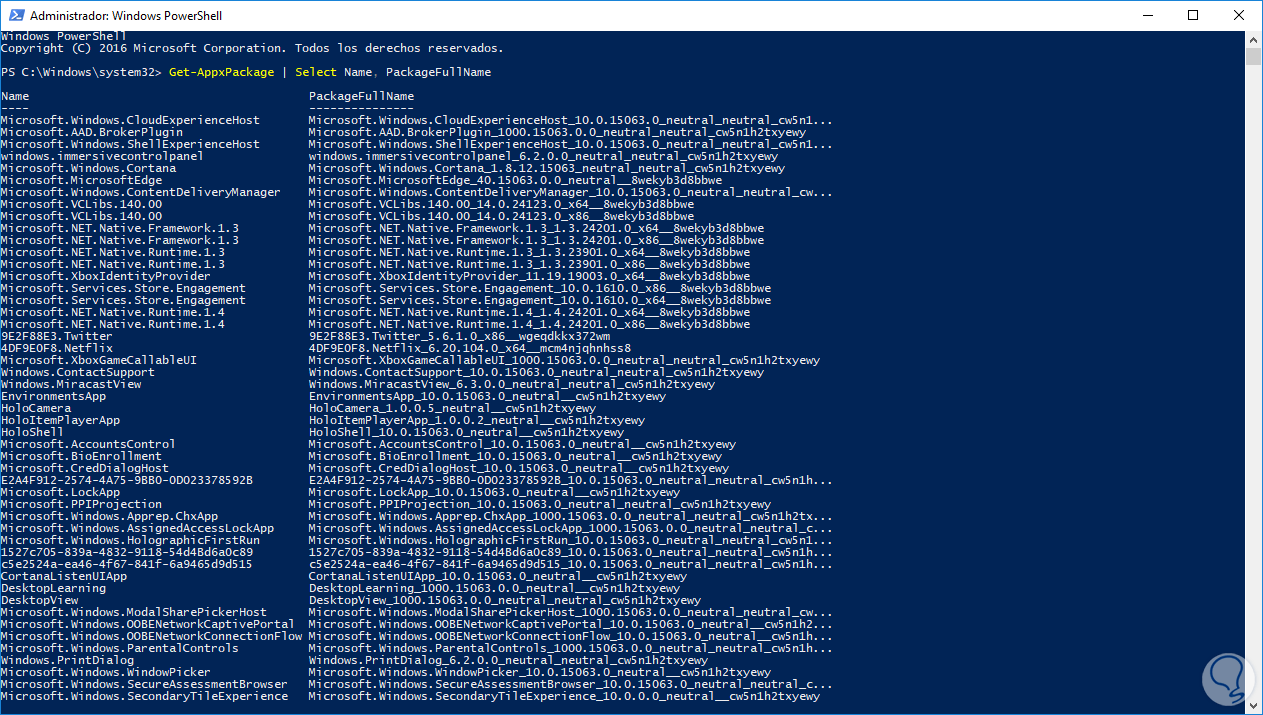Click the Microsoft.AAD.BrokerPlugin name entry

[92, 132]
